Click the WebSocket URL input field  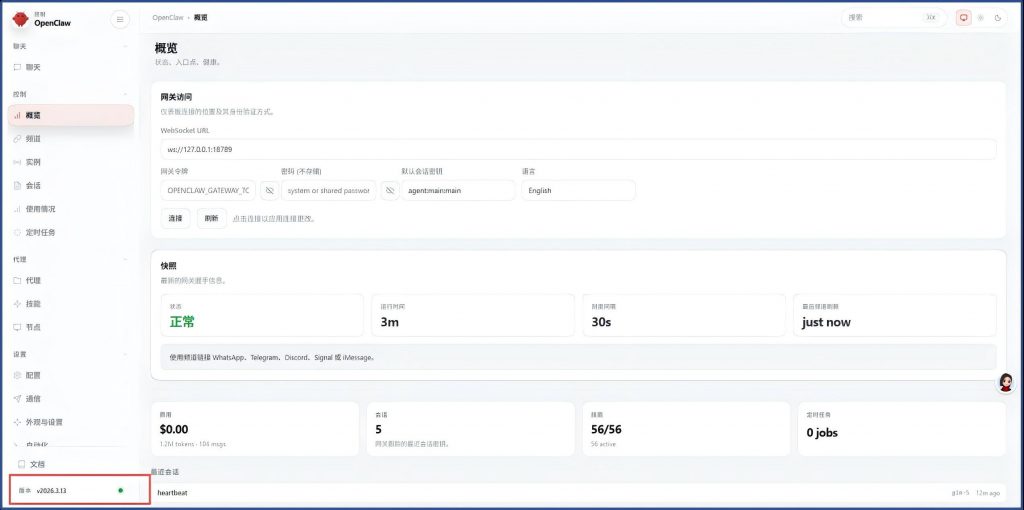pos(578,149)
